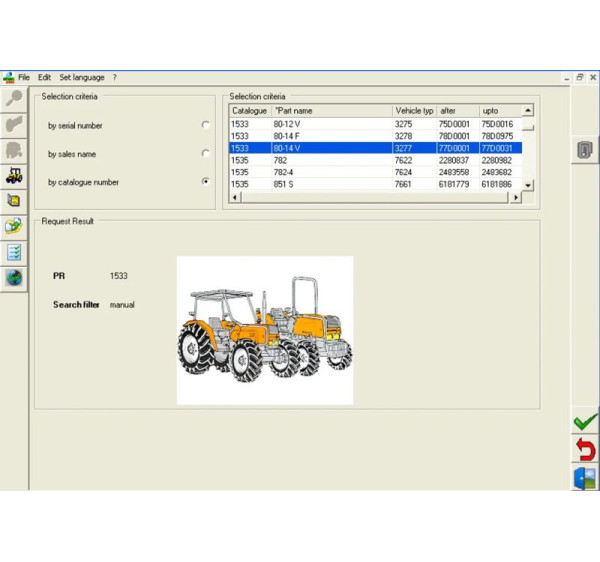Open the Set language menu
This screenshot has width=600, height=562.
click(81, 77)
